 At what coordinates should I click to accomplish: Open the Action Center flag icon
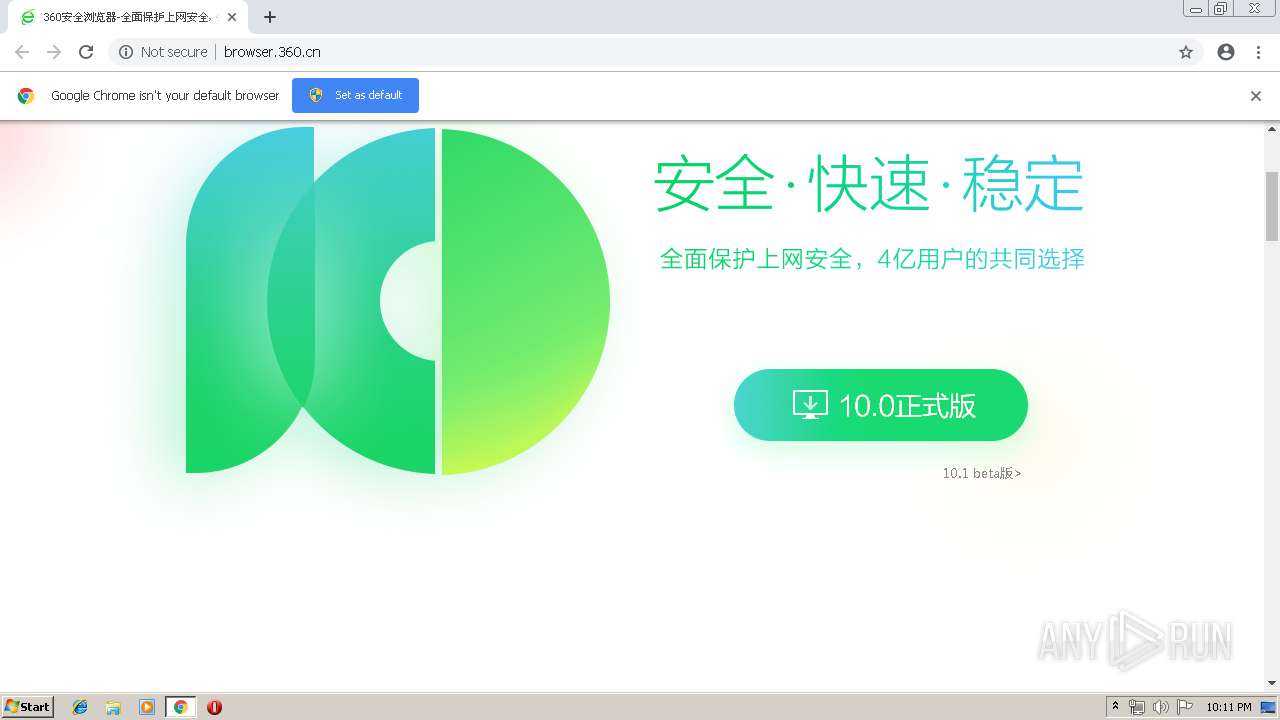pos(1185,707)
